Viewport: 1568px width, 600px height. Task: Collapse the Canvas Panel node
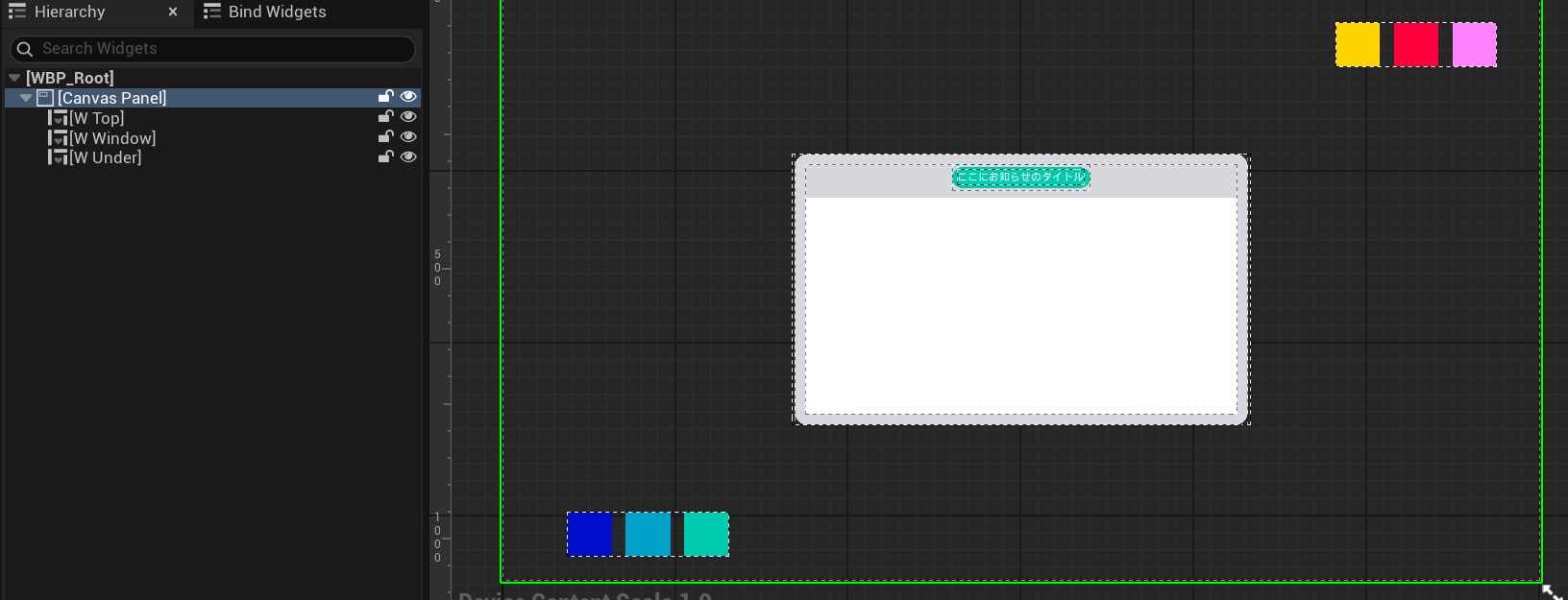click(26, 98)
